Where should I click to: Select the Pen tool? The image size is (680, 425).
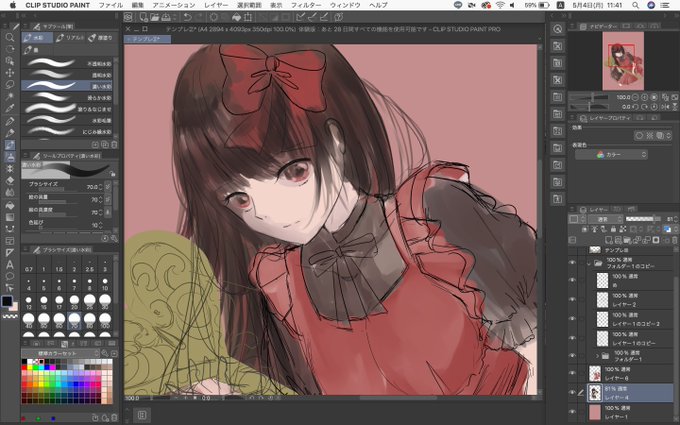point(10,121)
